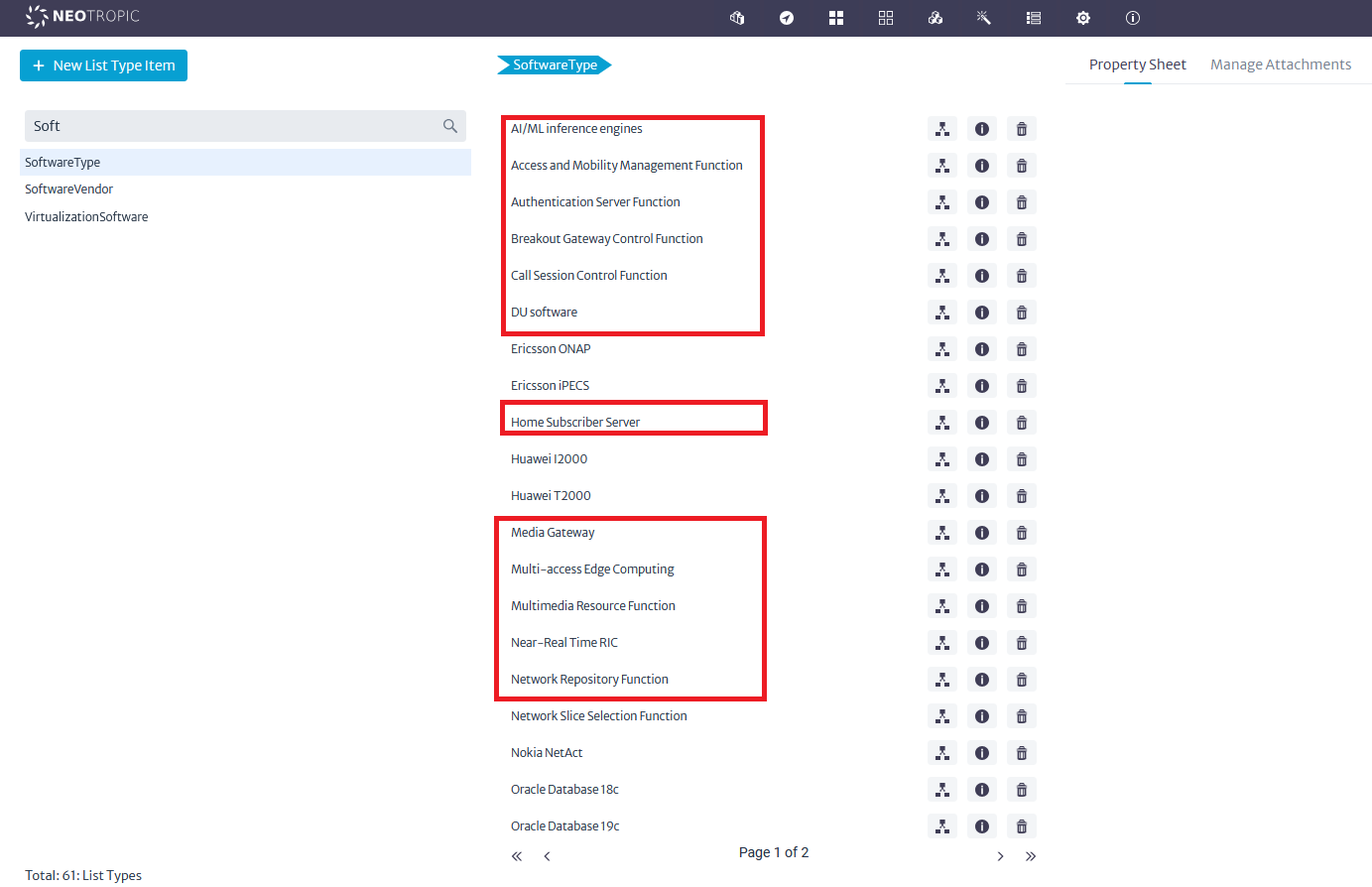Image resolution: width=1372 pixels, height=887 pixels.
Task: Click the info icon beside Media Gateway
Action: (981, 532)
